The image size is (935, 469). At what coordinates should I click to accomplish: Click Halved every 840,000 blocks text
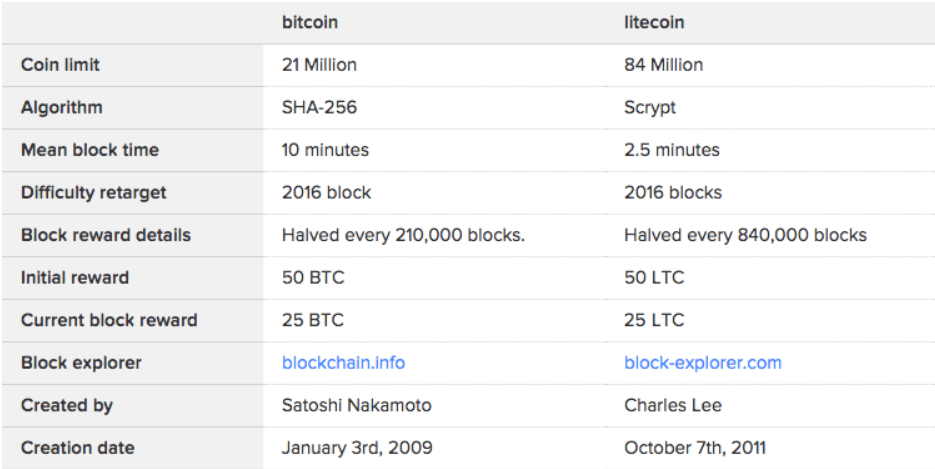pyautogui.click(x=745, y=236)
